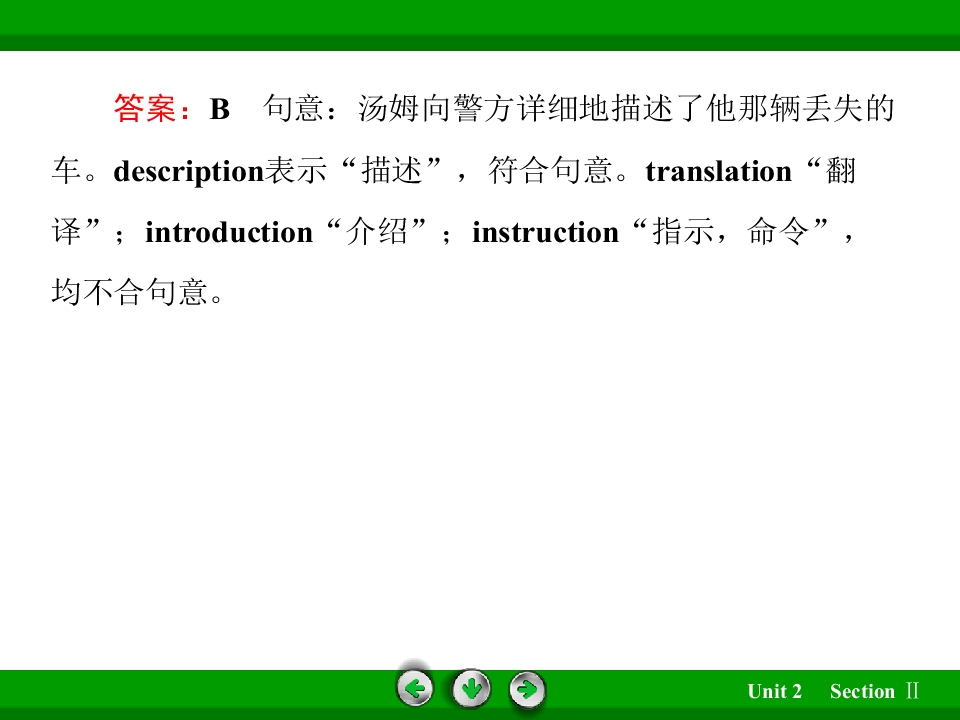Click the word description in the explanation
The height and width of the screenshot is (720, 960).
click(x=189, y=171)
